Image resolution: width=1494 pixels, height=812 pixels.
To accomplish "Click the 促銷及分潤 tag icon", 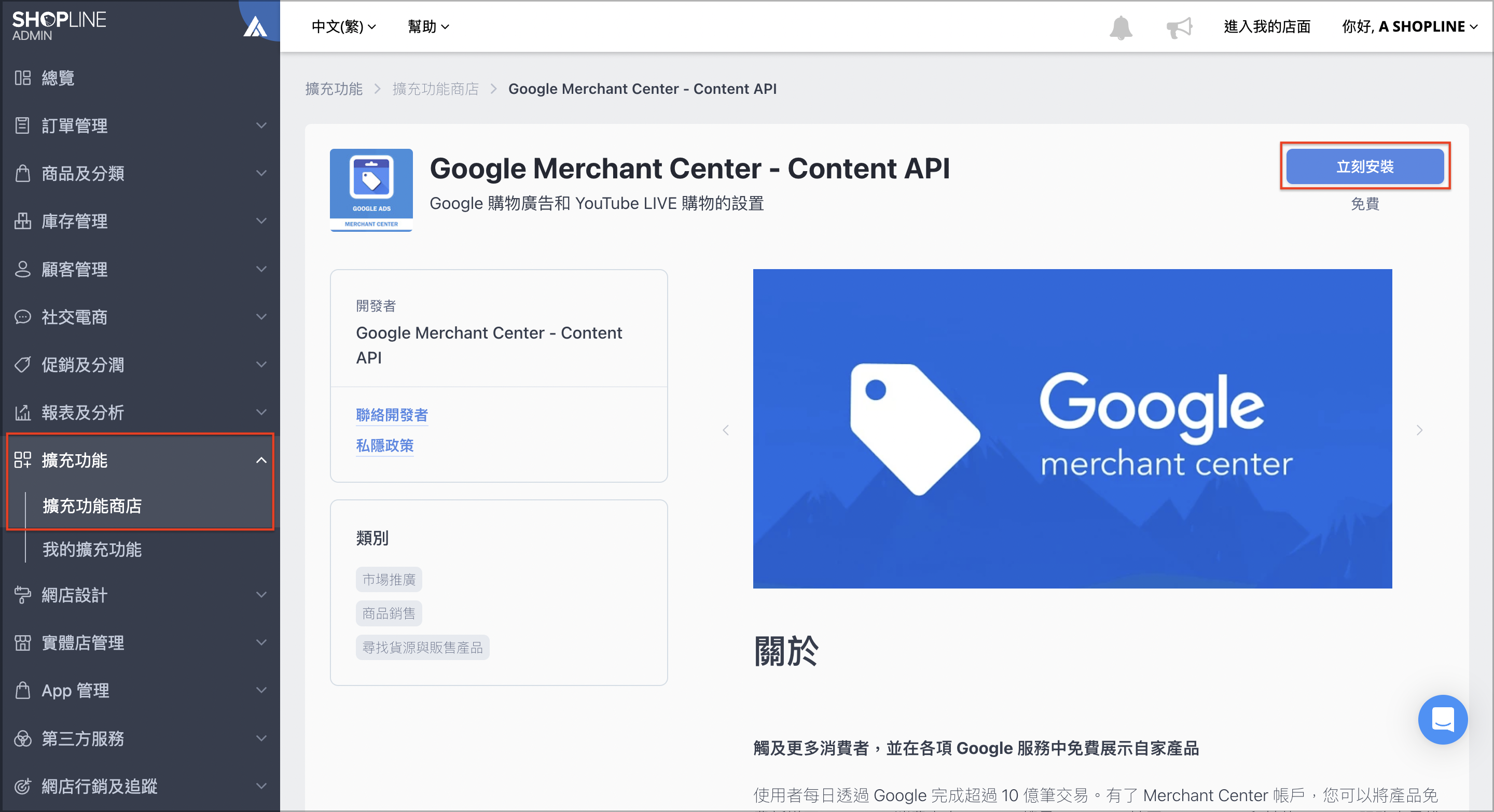I will tap(23, 365).
